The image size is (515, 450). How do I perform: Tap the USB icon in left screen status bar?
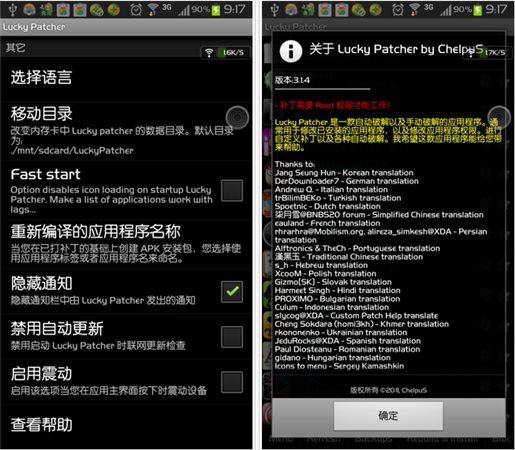(12, 9)
